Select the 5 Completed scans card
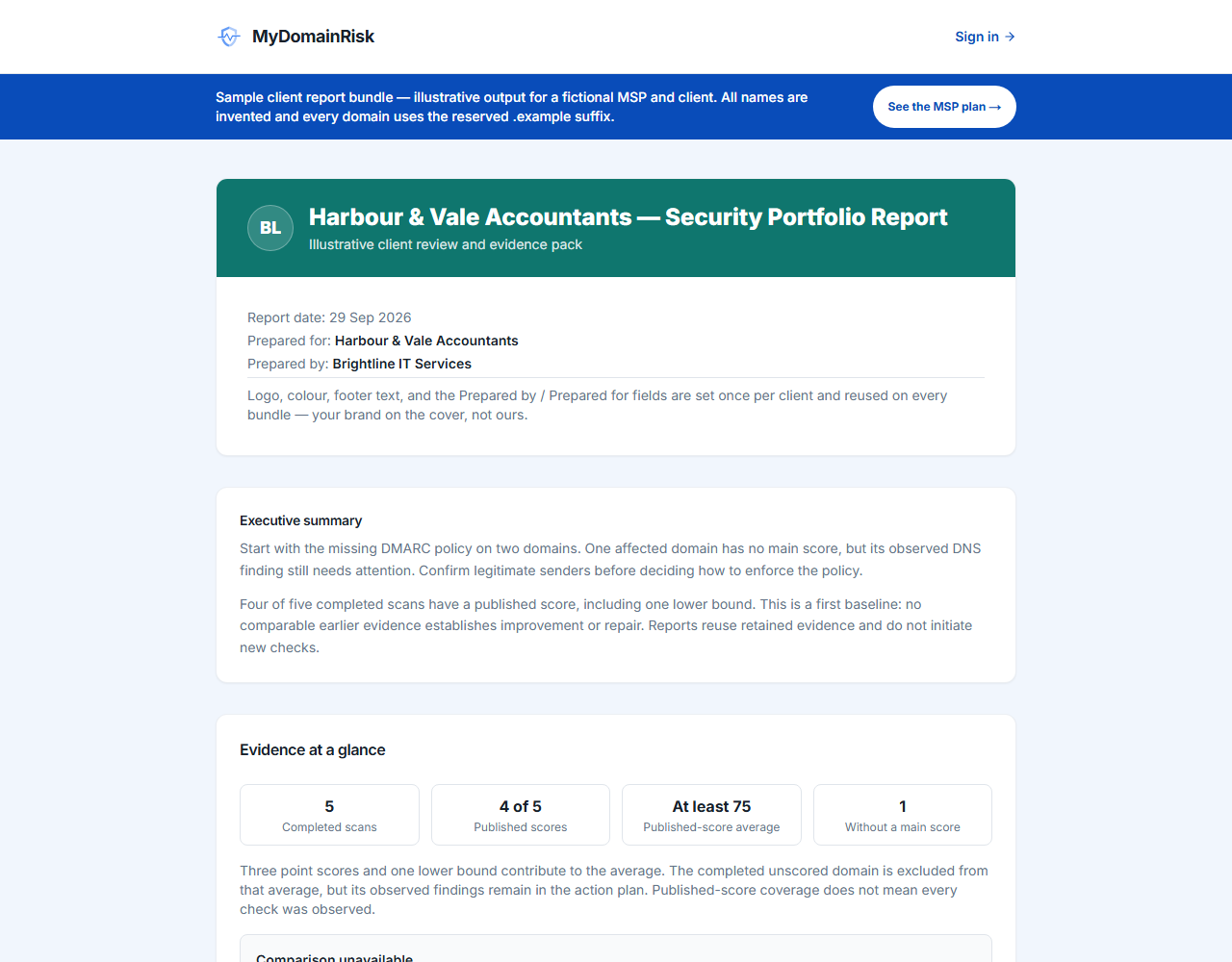1232x962 pixels. tap(329, 815)
